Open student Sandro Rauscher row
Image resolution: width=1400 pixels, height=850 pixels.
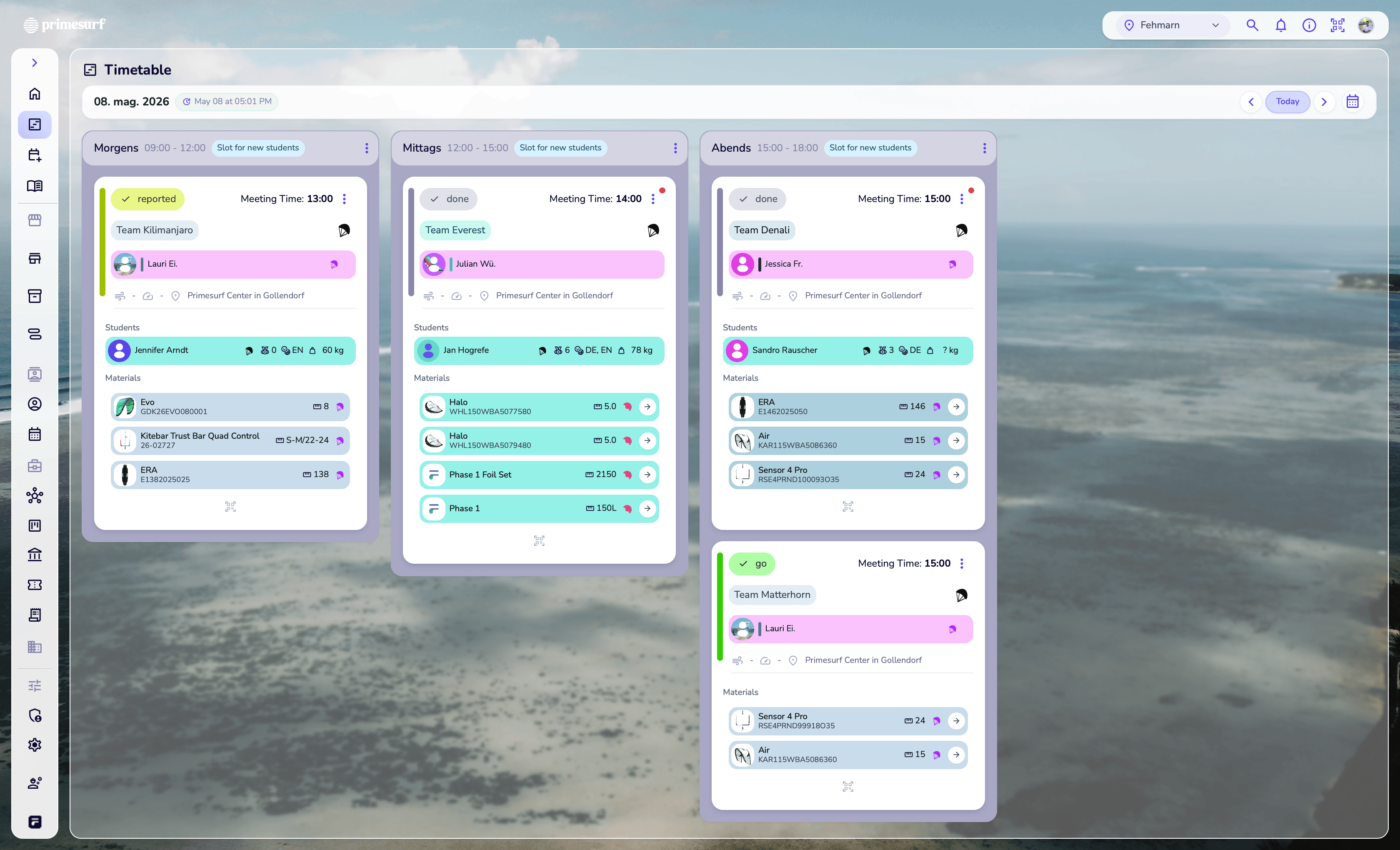[x=848, y=350]
